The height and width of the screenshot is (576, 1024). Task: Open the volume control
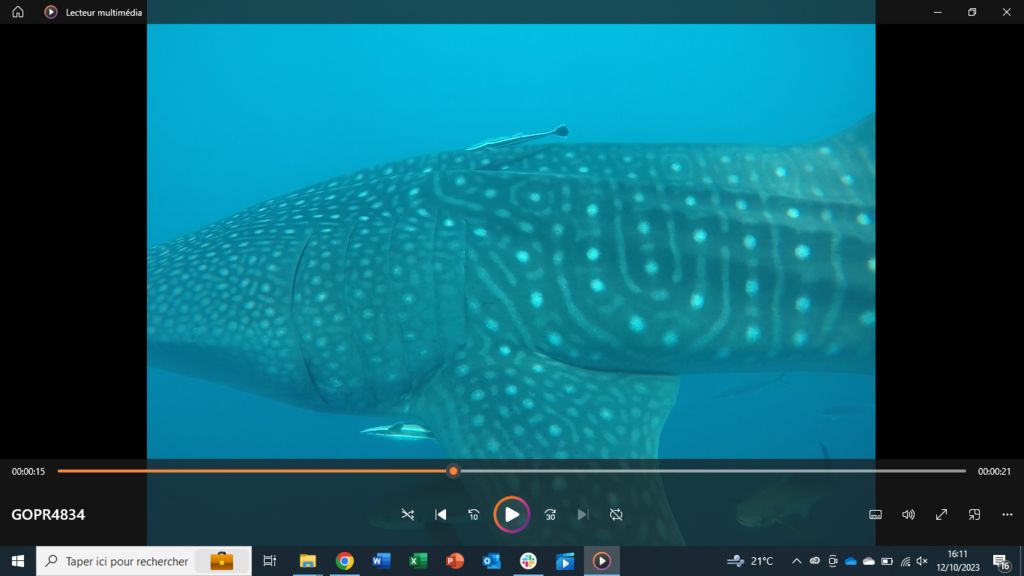[x=908, y=514]
